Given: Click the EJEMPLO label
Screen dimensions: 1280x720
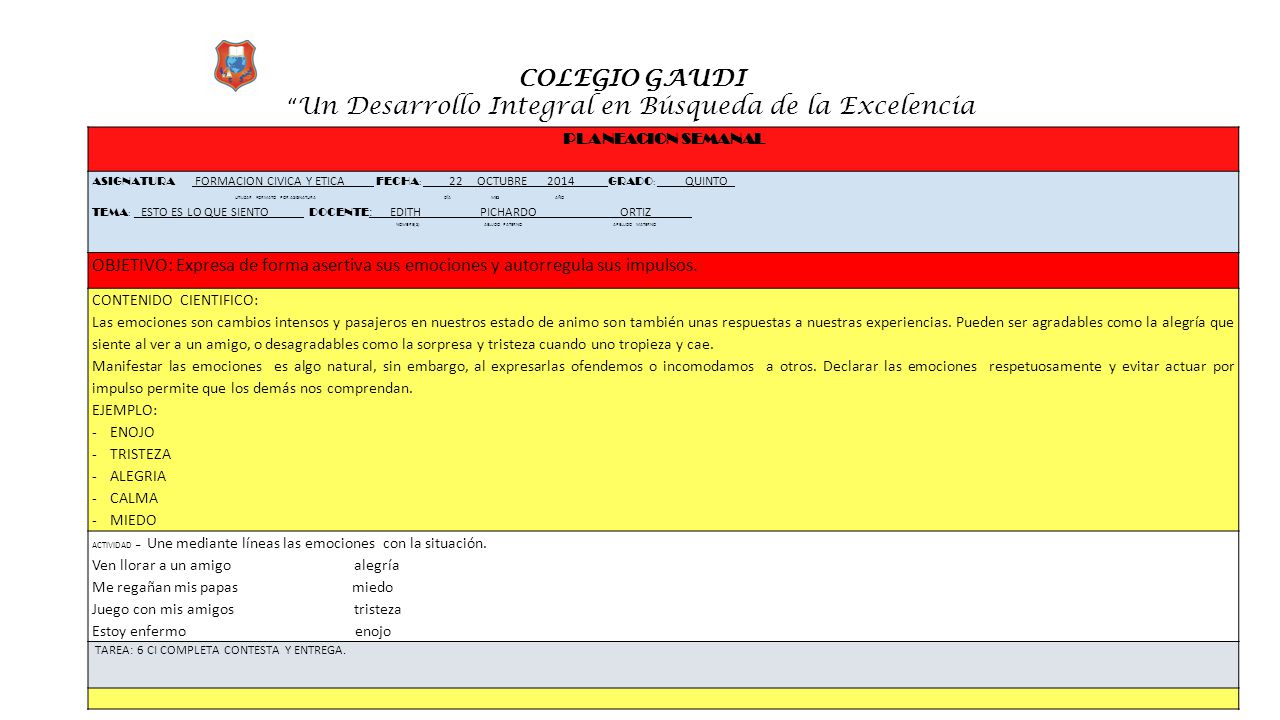Looking at the screenshot, I should (125, 410).
